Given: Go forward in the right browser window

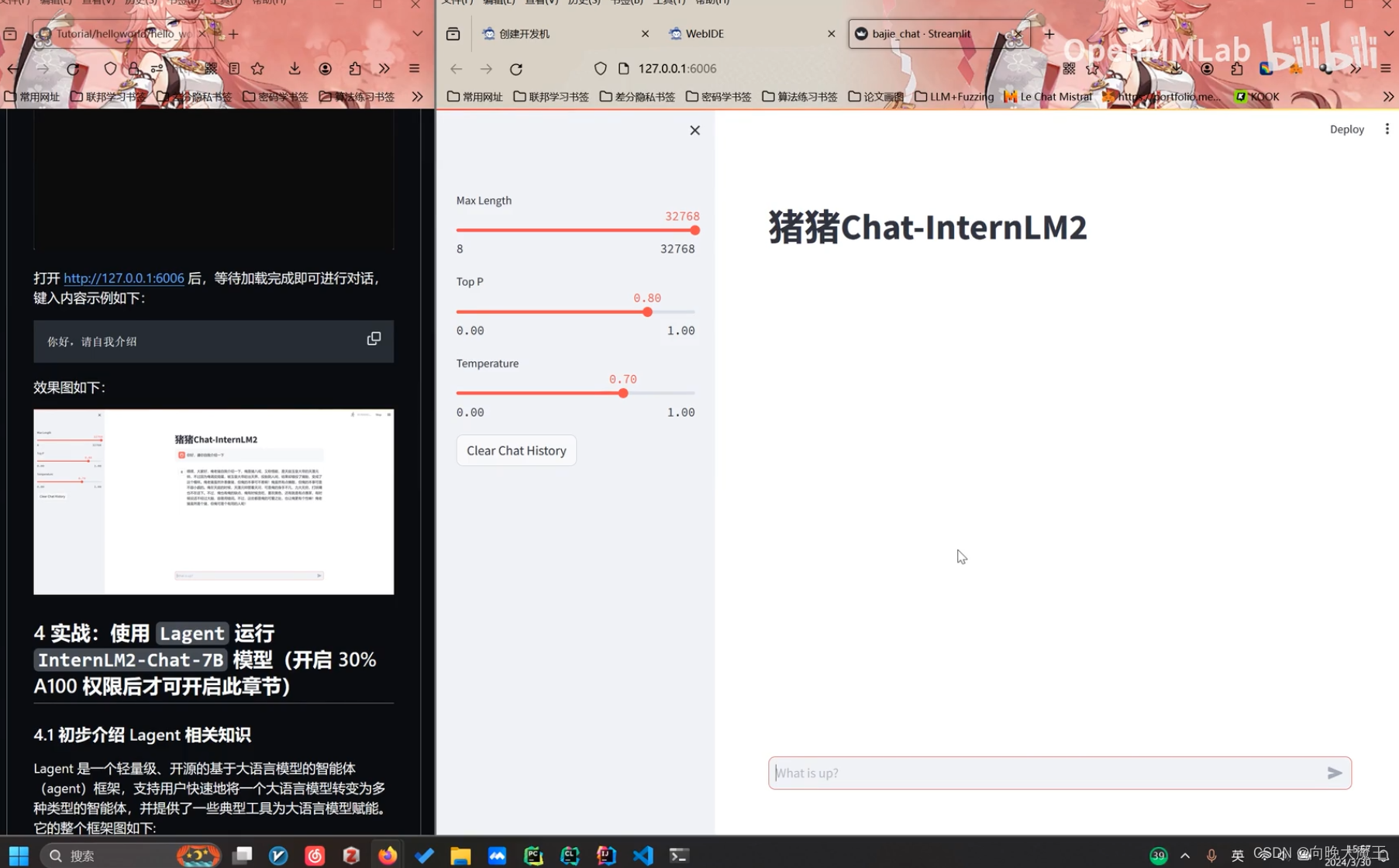Looking at the screenshot, I should click(x=486, y=69).
